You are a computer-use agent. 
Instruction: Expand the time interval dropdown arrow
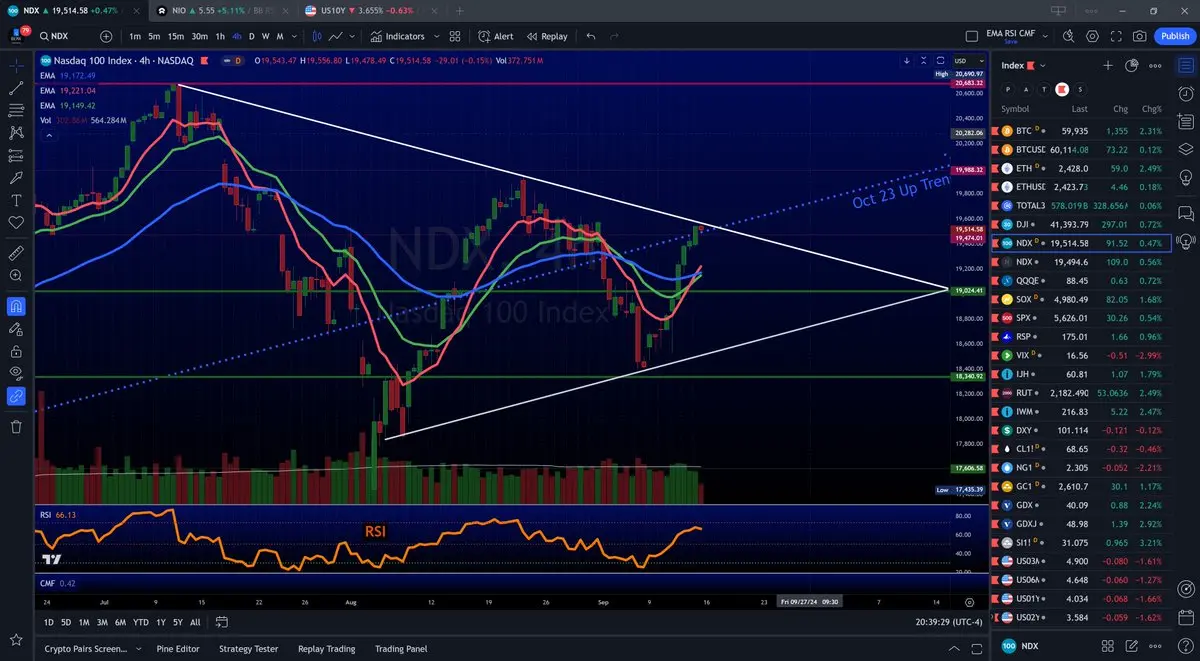[x=294, y=36]
